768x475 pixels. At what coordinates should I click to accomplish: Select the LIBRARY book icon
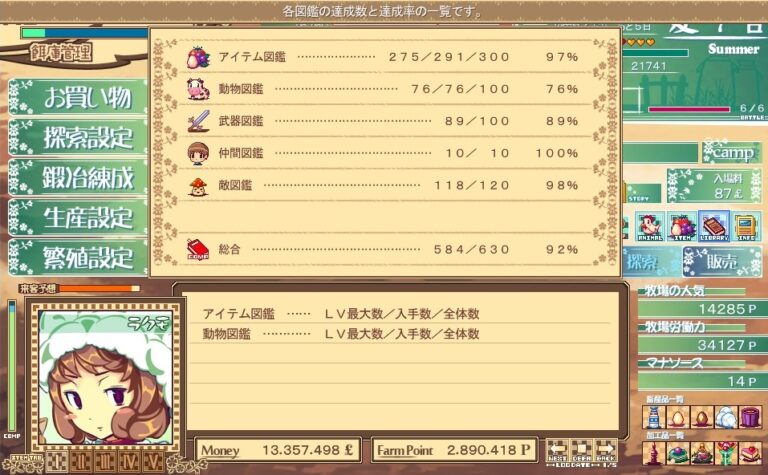point(714,227)
